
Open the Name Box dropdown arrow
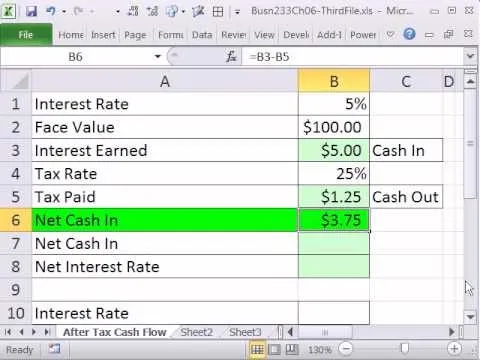pos(158,57)
